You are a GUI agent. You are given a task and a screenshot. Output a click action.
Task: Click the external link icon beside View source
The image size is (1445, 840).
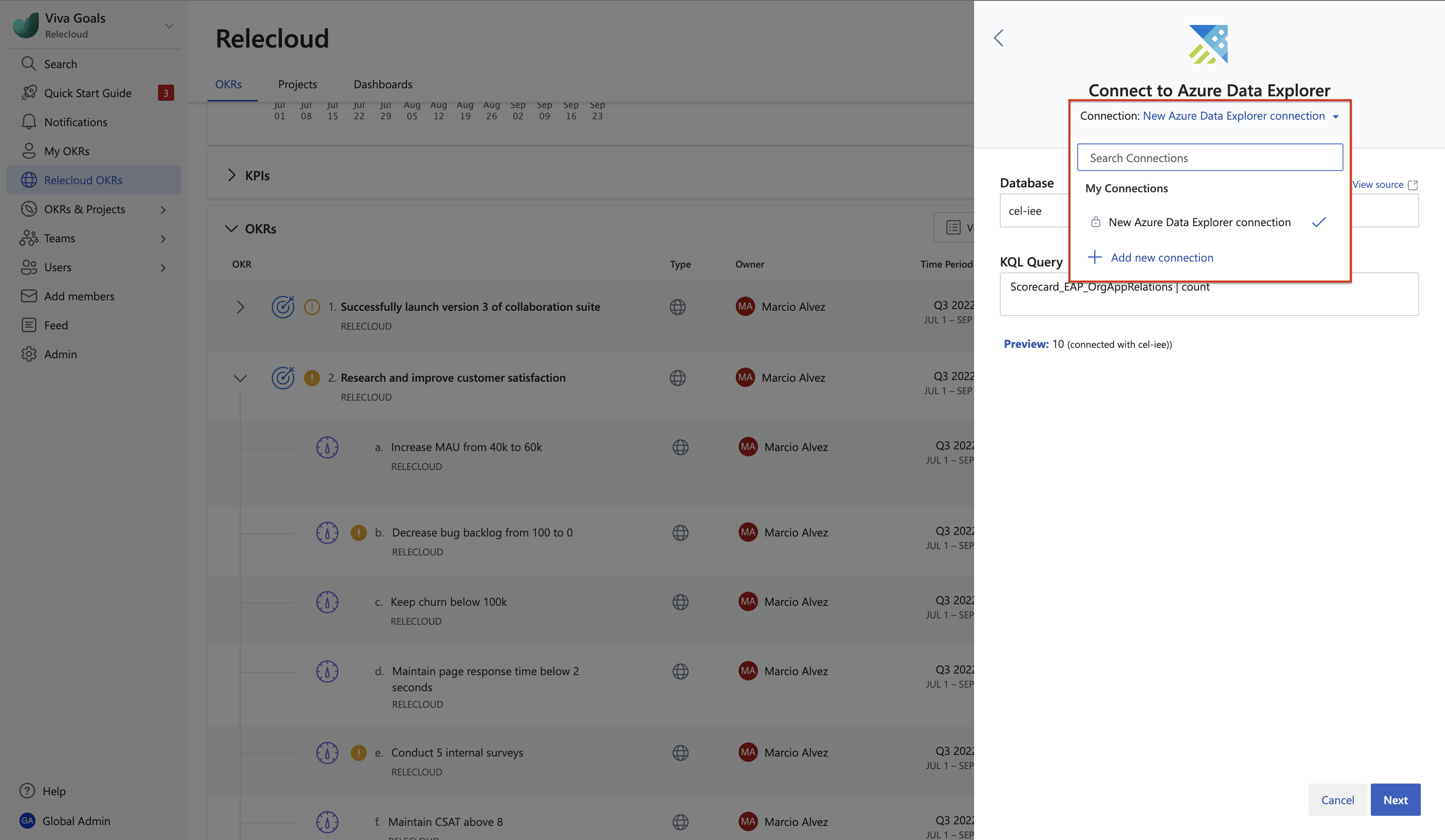coord(1413,185)
